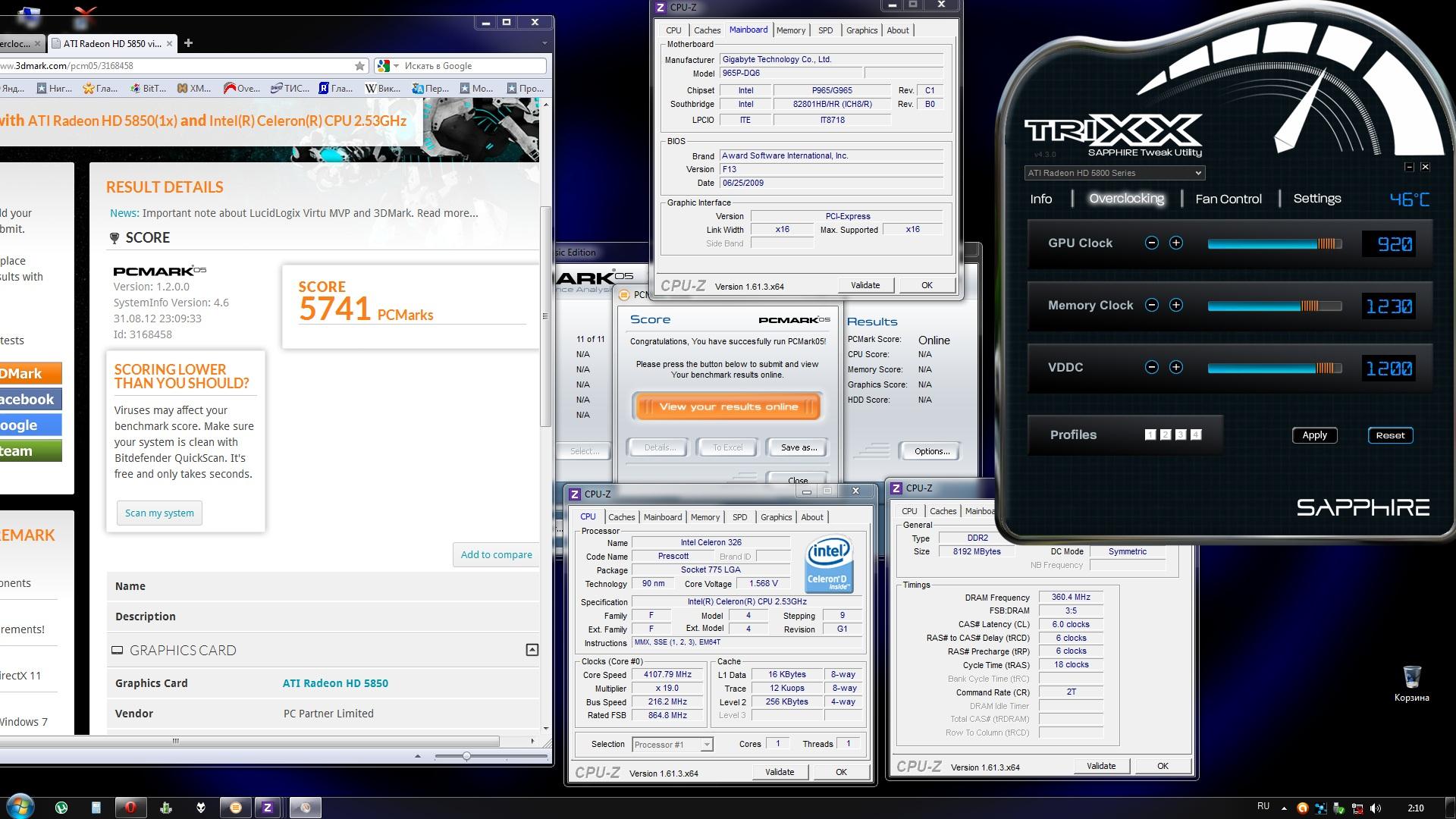Open ATI Radeon HD 5850 link

coord(335,683)
